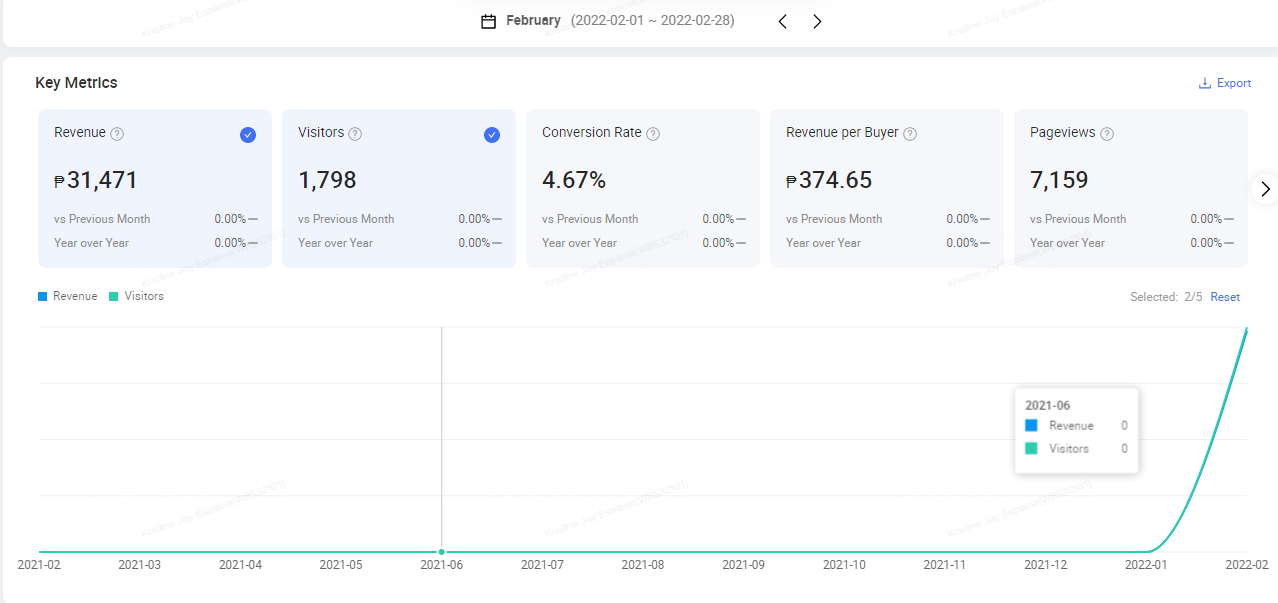1278x603 pixels.
Task: Uncheck the Revenue metric checkmark
Action: (248, 135)
